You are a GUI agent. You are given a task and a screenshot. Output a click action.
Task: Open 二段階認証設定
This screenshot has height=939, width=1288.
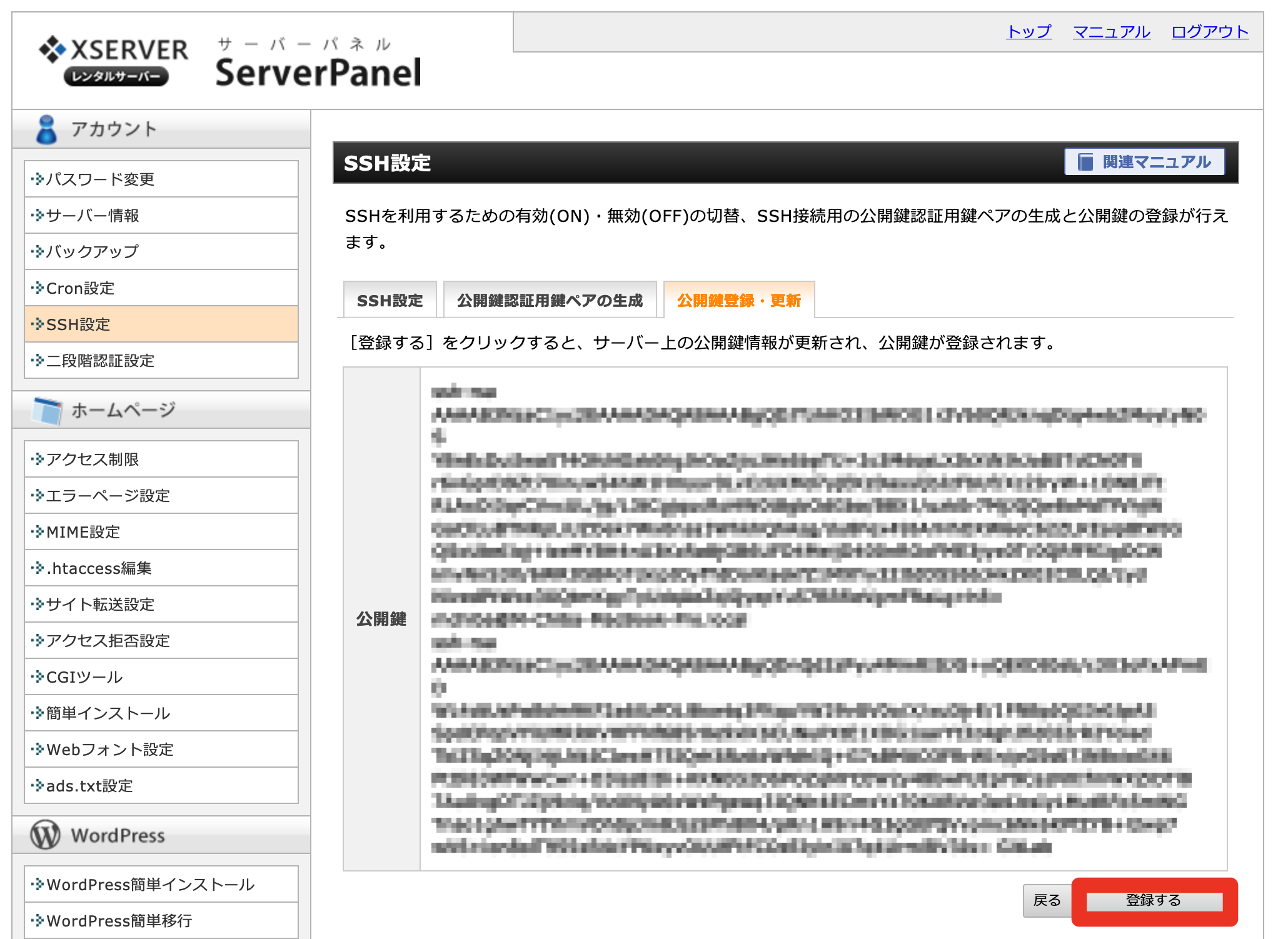(x=100, y=361)
